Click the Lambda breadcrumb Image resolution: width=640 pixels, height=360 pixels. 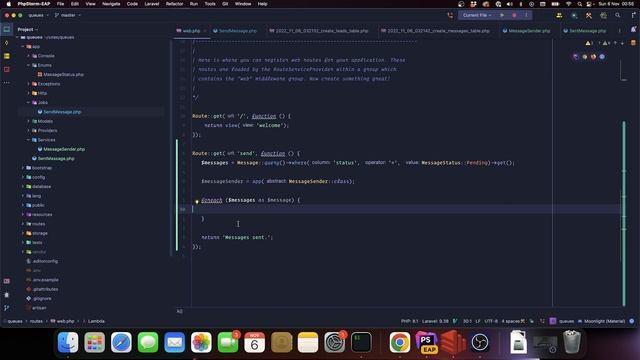(96, 321)
